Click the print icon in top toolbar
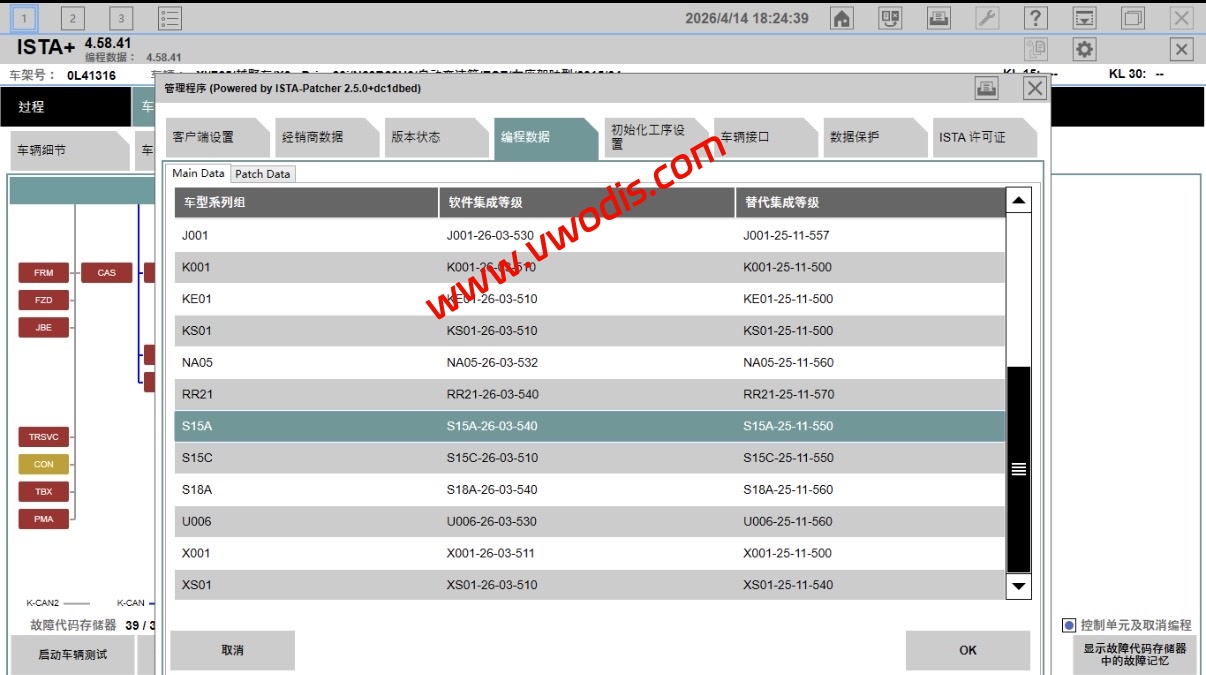 [x=938, y=18]
